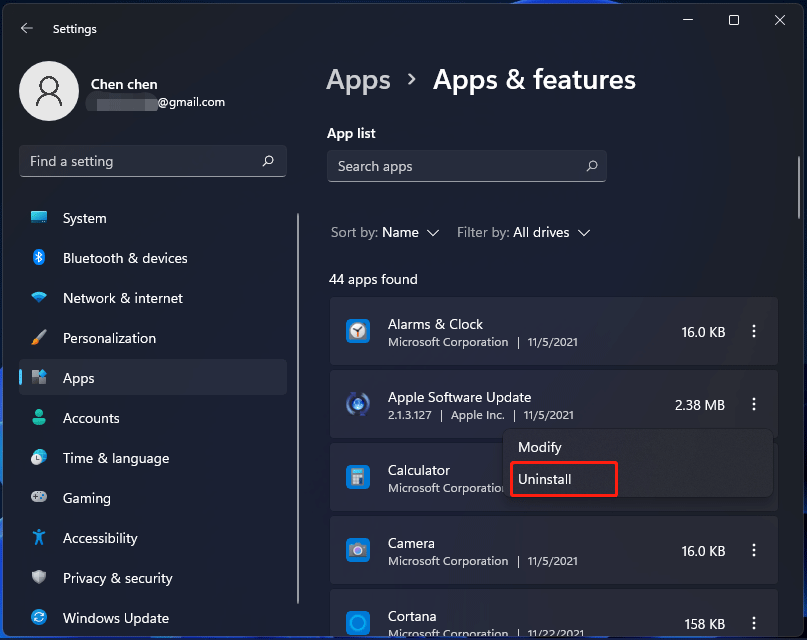Click the Alarms & Clock name text
Screen dimensions: 807x640
(435, 324)
